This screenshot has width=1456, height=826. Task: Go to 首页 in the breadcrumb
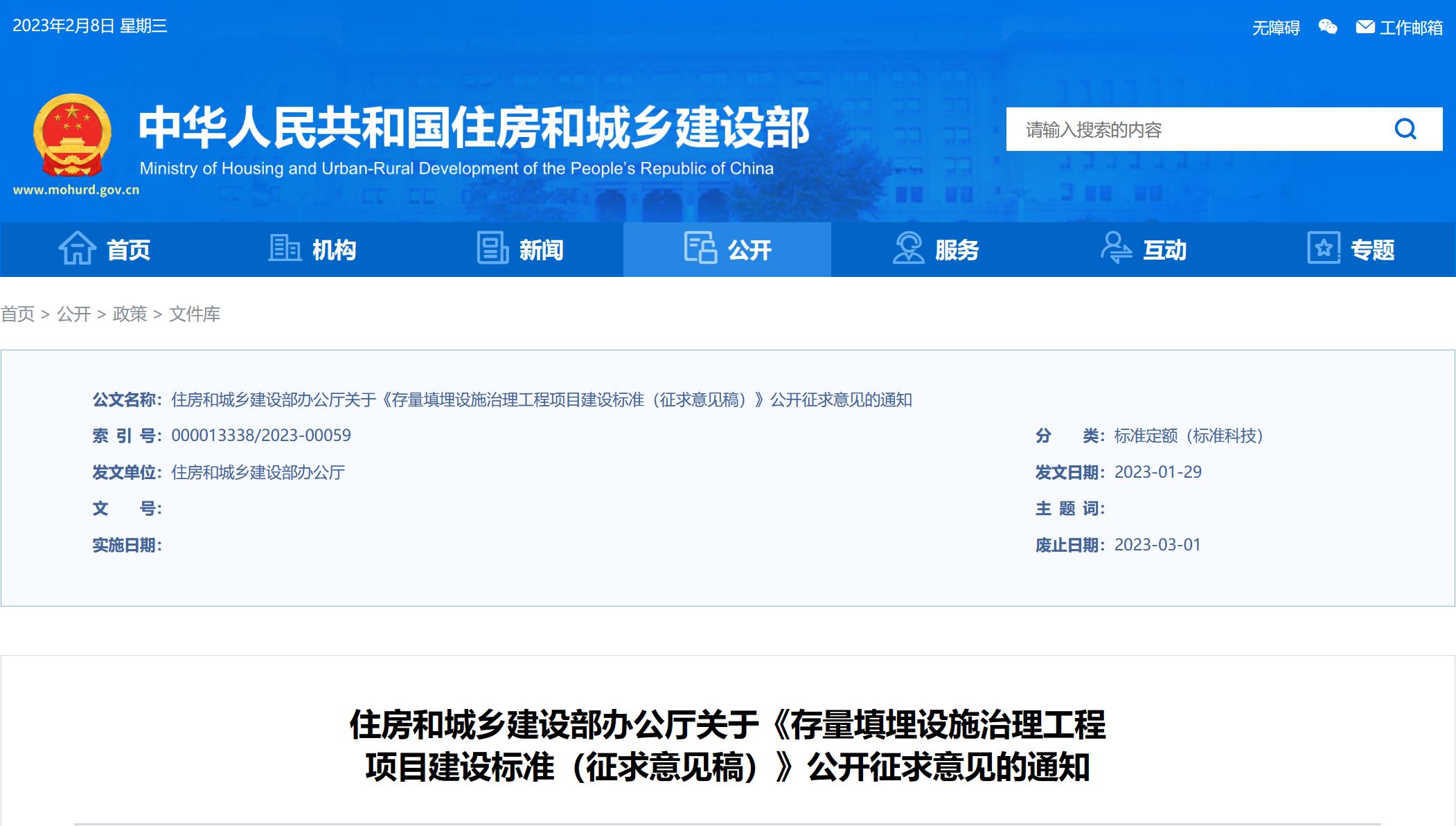point(17,314)
